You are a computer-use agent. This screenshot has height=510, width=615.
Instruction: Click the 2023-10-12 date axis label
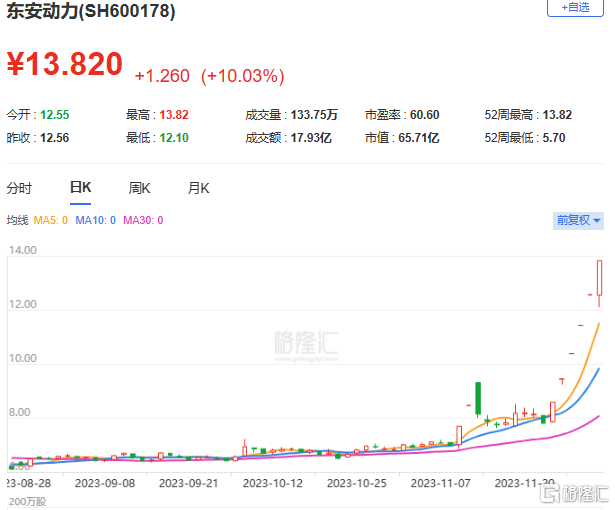click(273, 483)
